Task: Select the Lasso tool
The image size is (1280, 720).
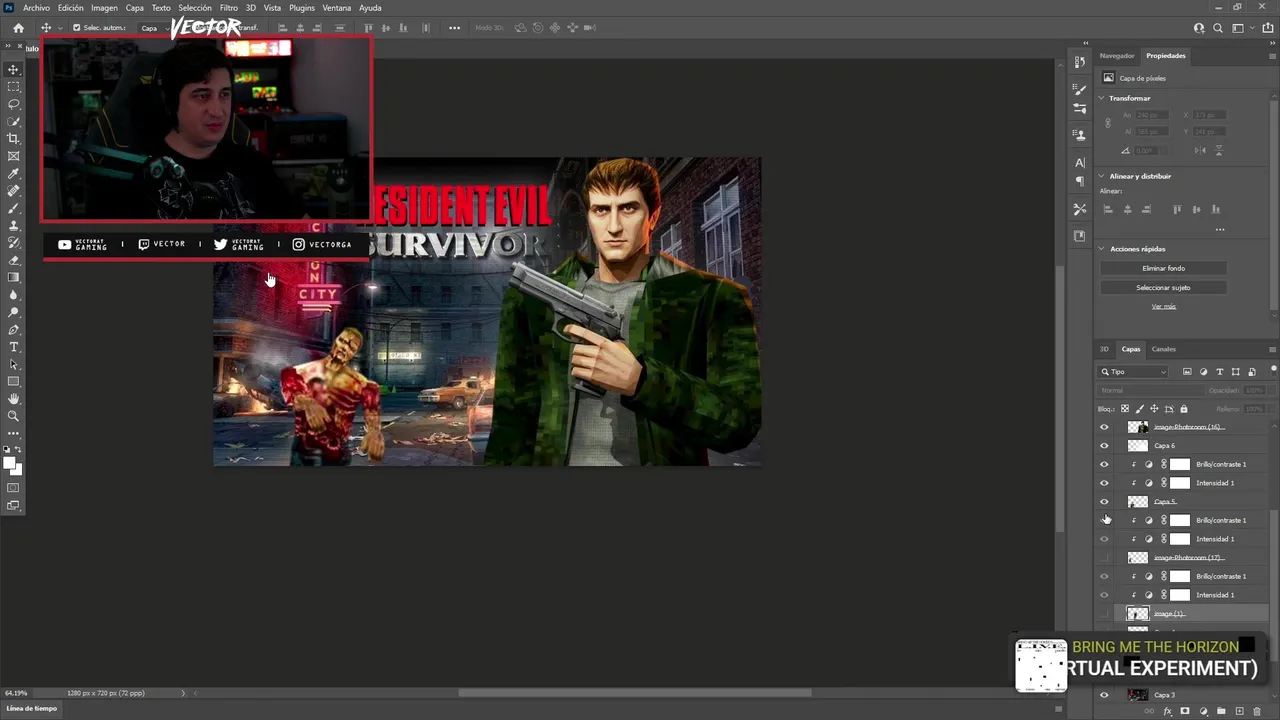Action: (14, 104)
